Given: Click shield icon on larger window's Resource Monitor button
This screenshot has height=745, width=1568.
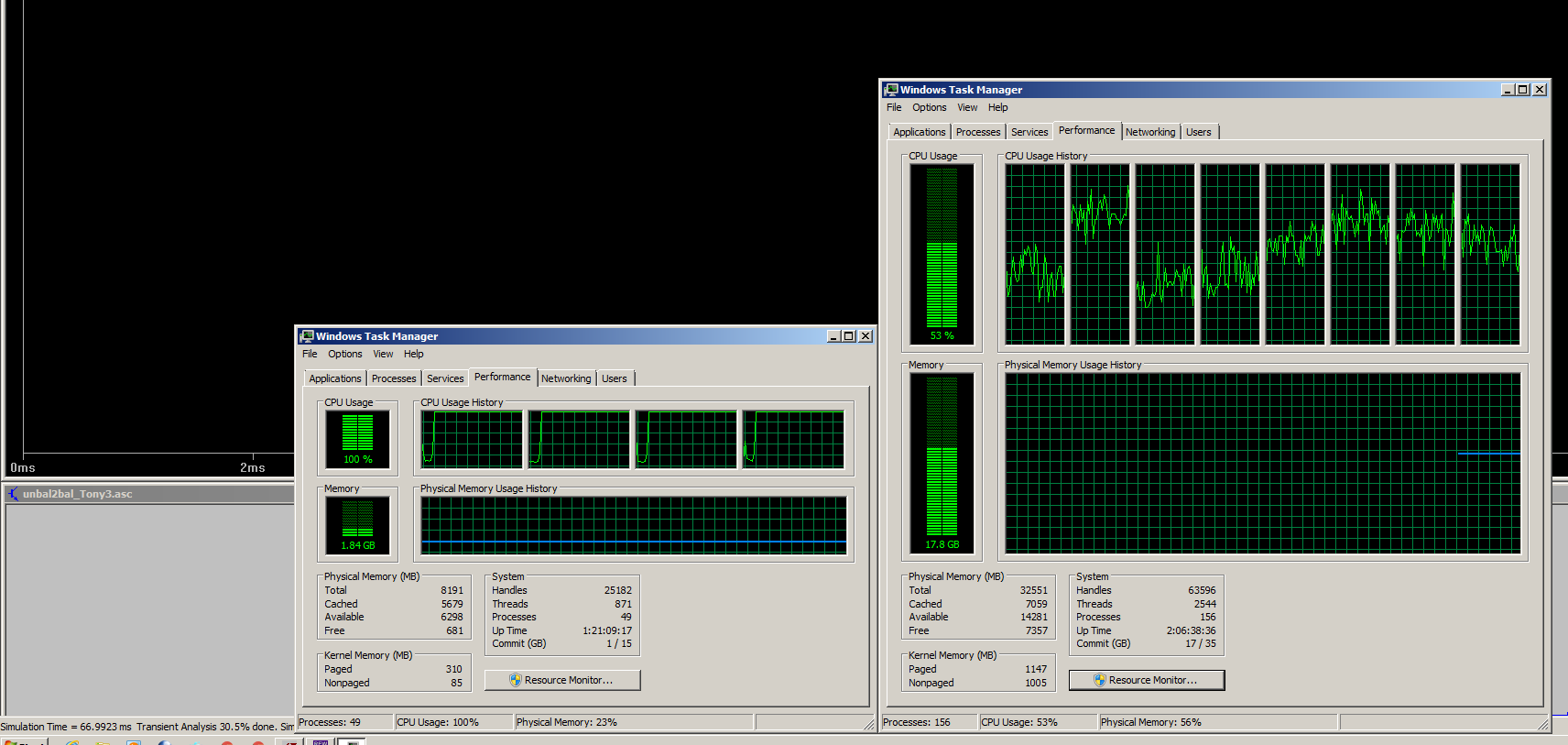Looking at the screenshot, I should (x=1099, y=680).
